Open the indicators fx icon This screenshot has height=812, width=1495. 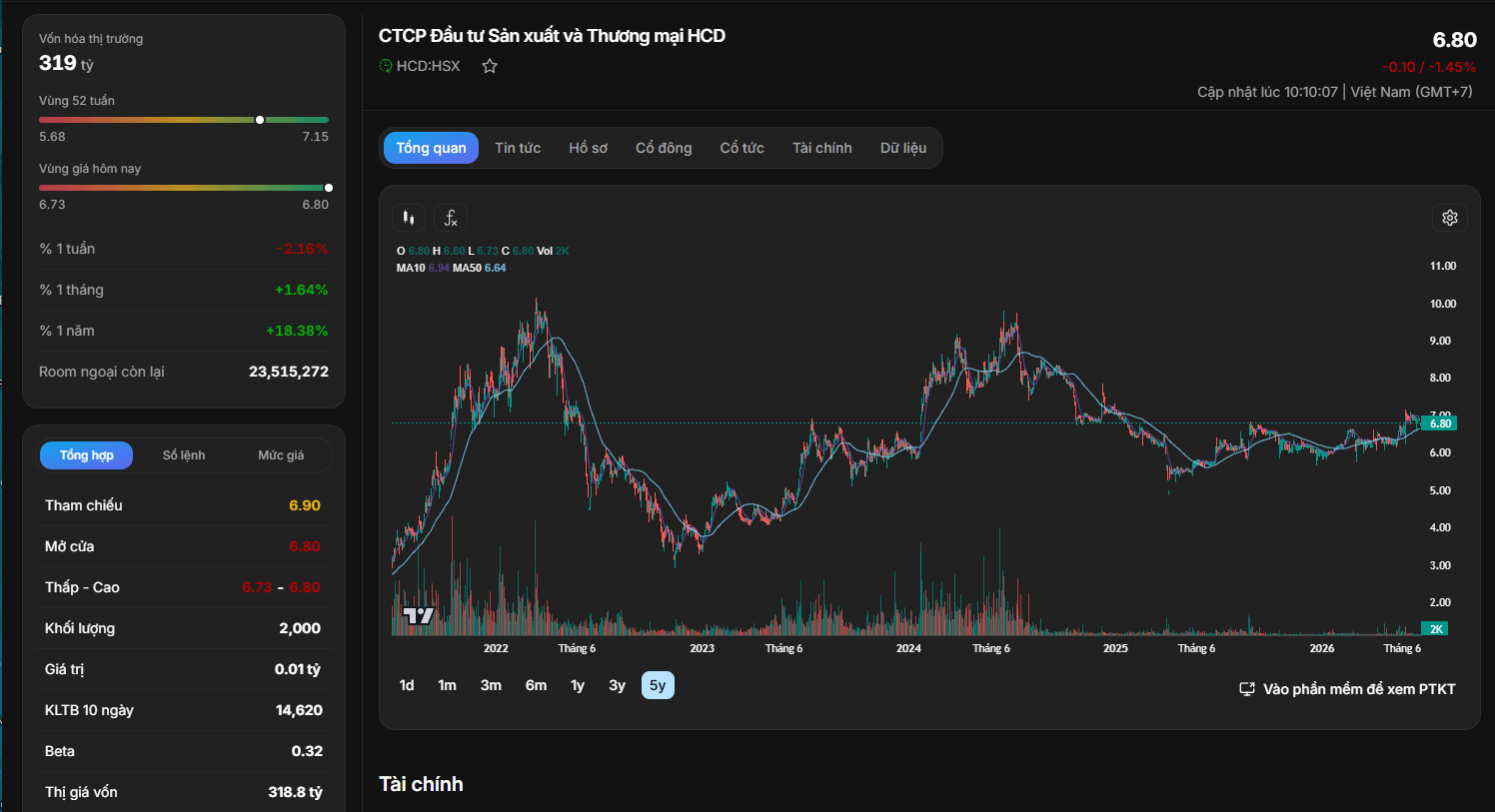451,218
